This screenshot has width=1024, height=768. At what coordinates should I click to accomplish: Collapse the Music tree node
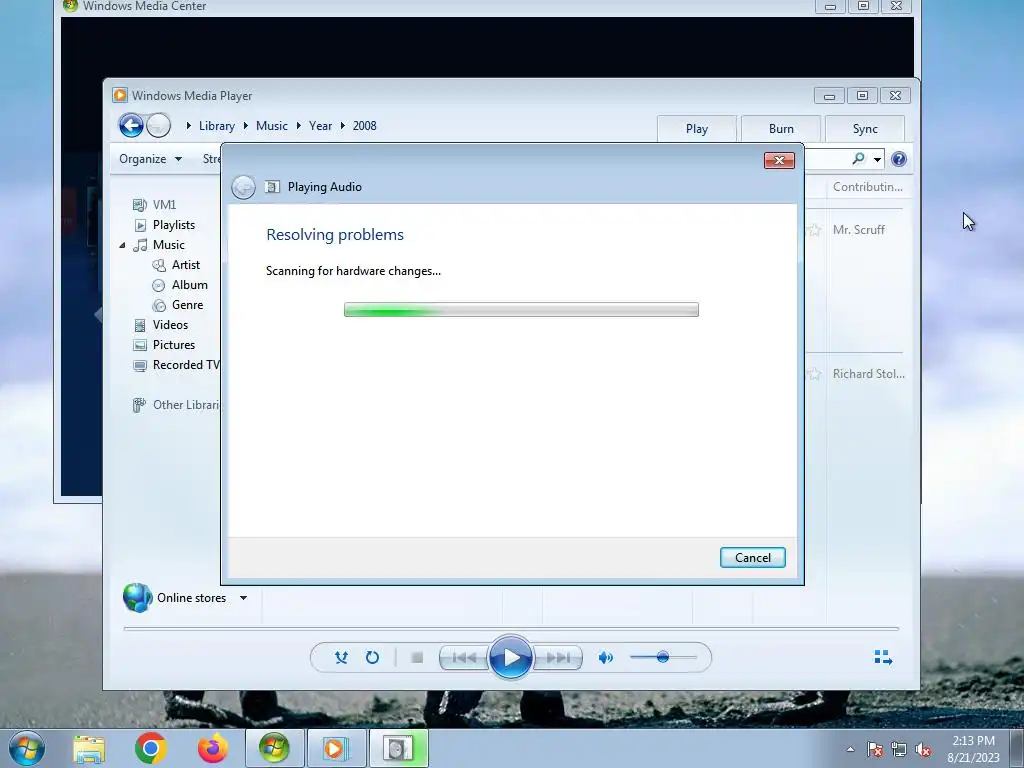pos(123,246)
